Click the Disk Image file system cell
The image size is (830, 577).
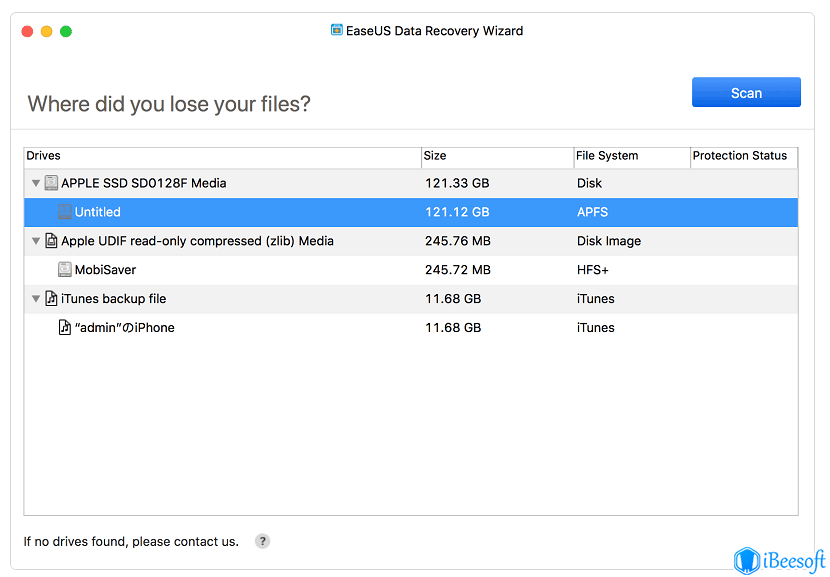tap(609, 241)
